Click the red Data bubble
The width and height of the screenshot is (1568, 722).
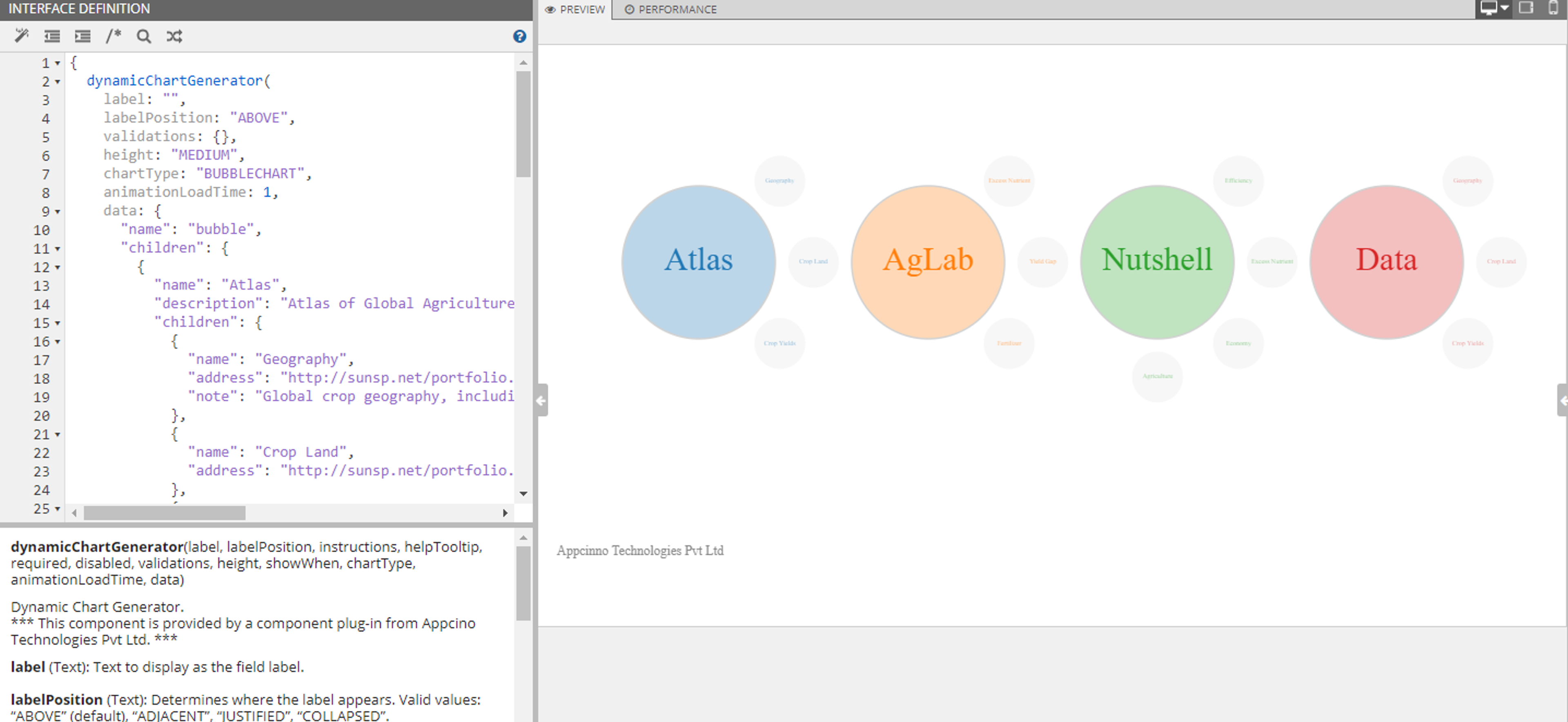pos(1387,262)
